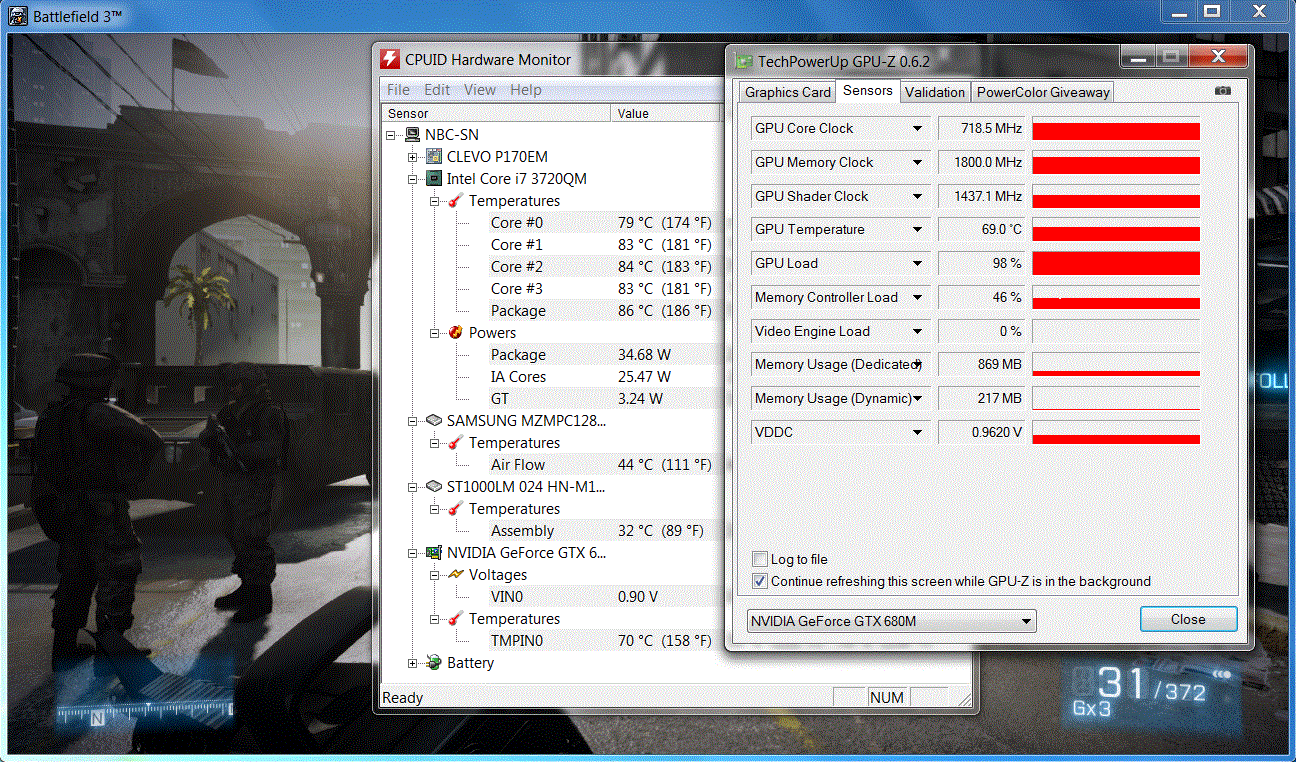Collapse the ST1000LM 024 node

click(x=413, y=487)
